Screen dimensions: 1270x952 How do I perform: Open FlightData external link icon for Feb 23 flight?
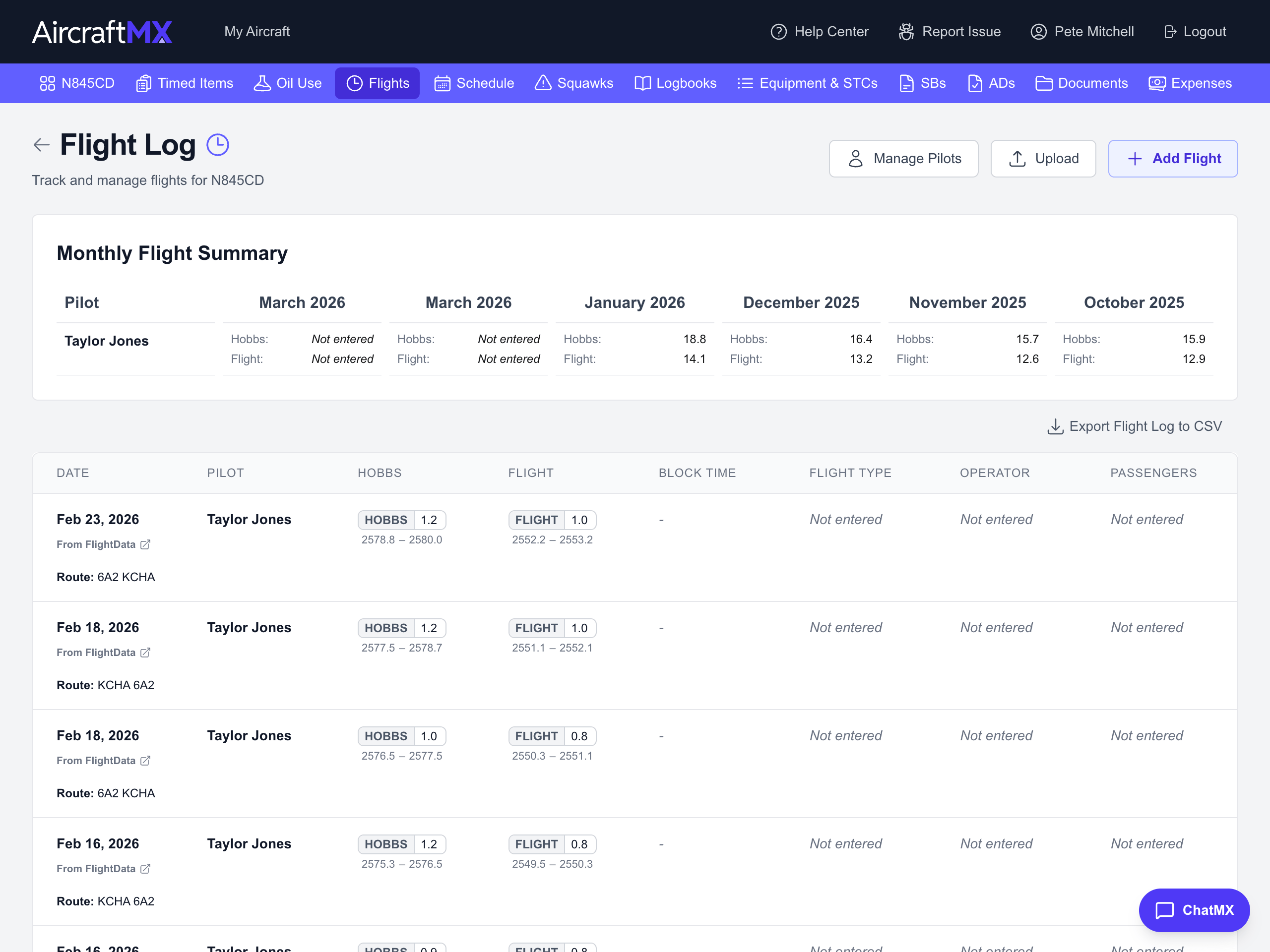point(145,544)
